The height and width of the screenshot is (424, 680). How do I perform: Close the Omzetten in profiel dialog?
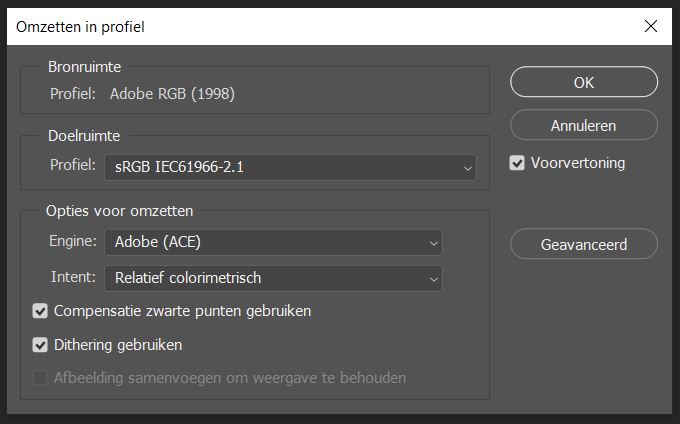[x=651, y=26]
